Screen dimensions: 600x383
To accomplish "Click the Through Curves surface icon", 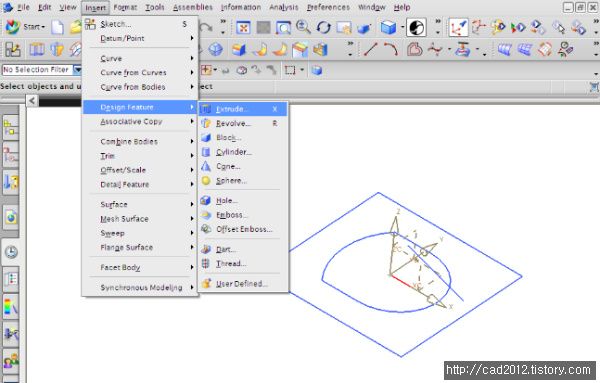I will click(505, 49).
